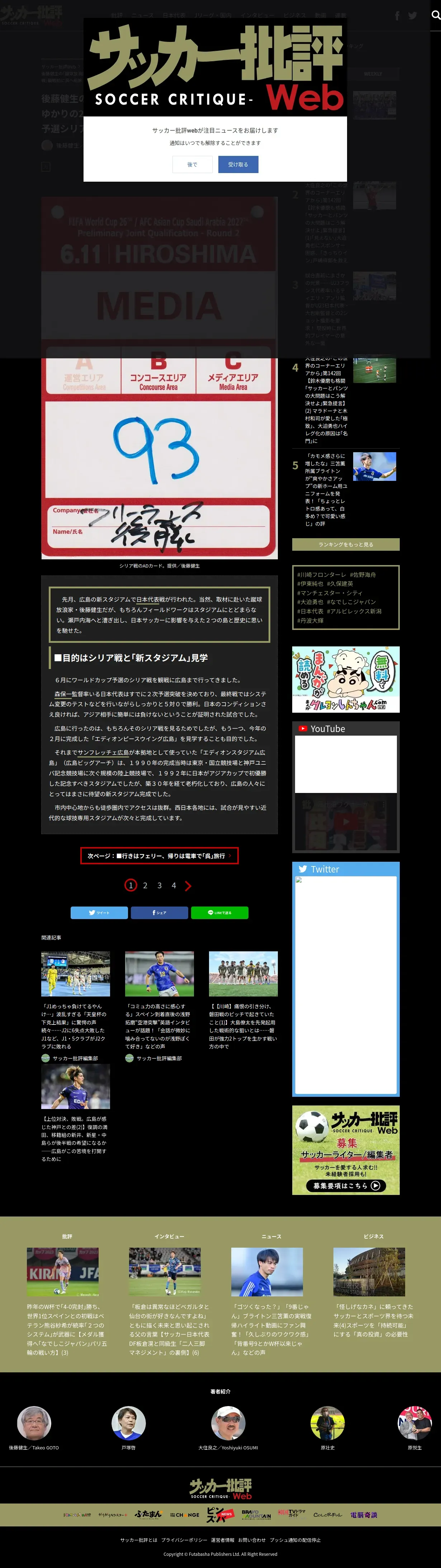The height and width of the screenshot is (1568, 441).
Task: Click the #佐野海舟 tag
Action: click(x=362, y=575)
